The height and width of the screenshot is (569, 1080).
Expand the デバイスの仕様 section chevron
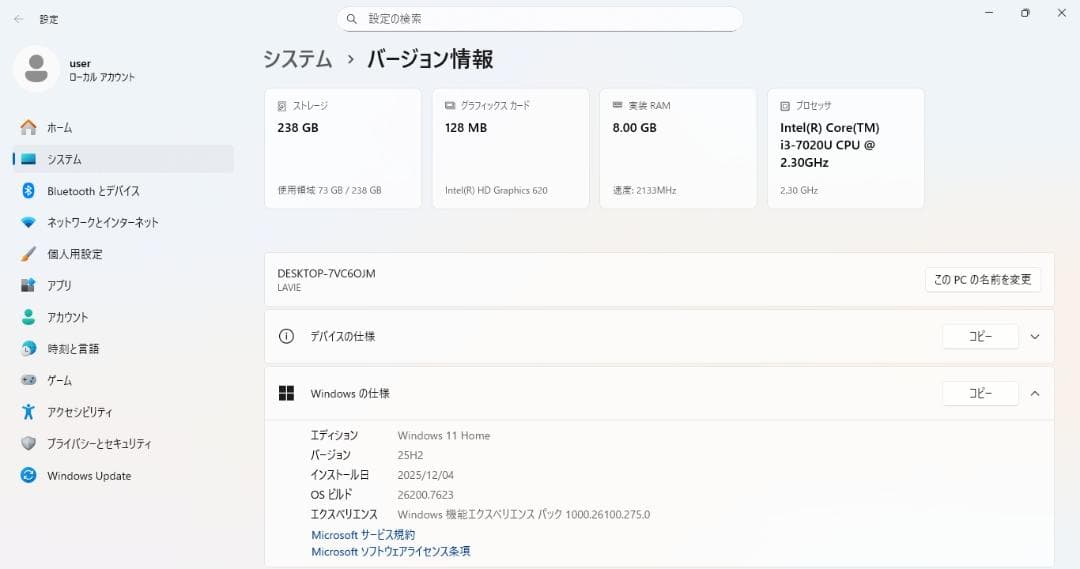click(x=1035, y=337)
